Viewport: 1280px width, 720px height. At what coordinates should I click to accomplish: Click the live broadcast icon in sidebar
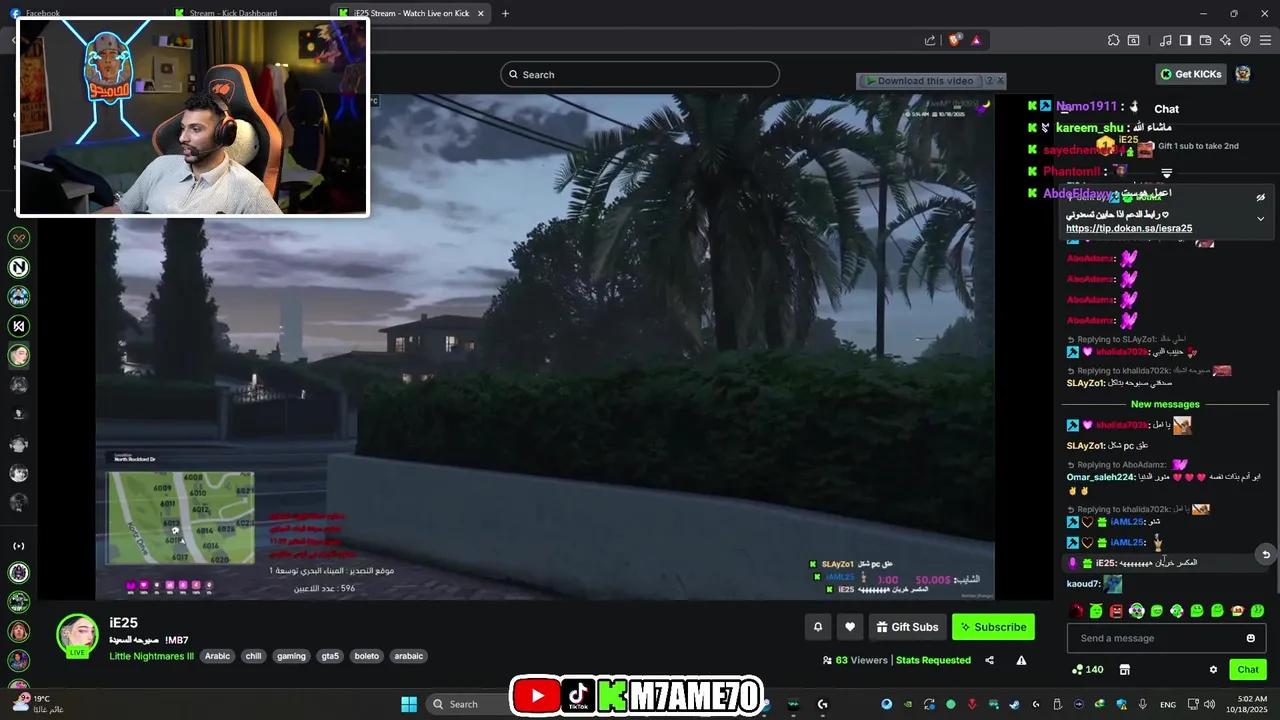click(18, 546)
